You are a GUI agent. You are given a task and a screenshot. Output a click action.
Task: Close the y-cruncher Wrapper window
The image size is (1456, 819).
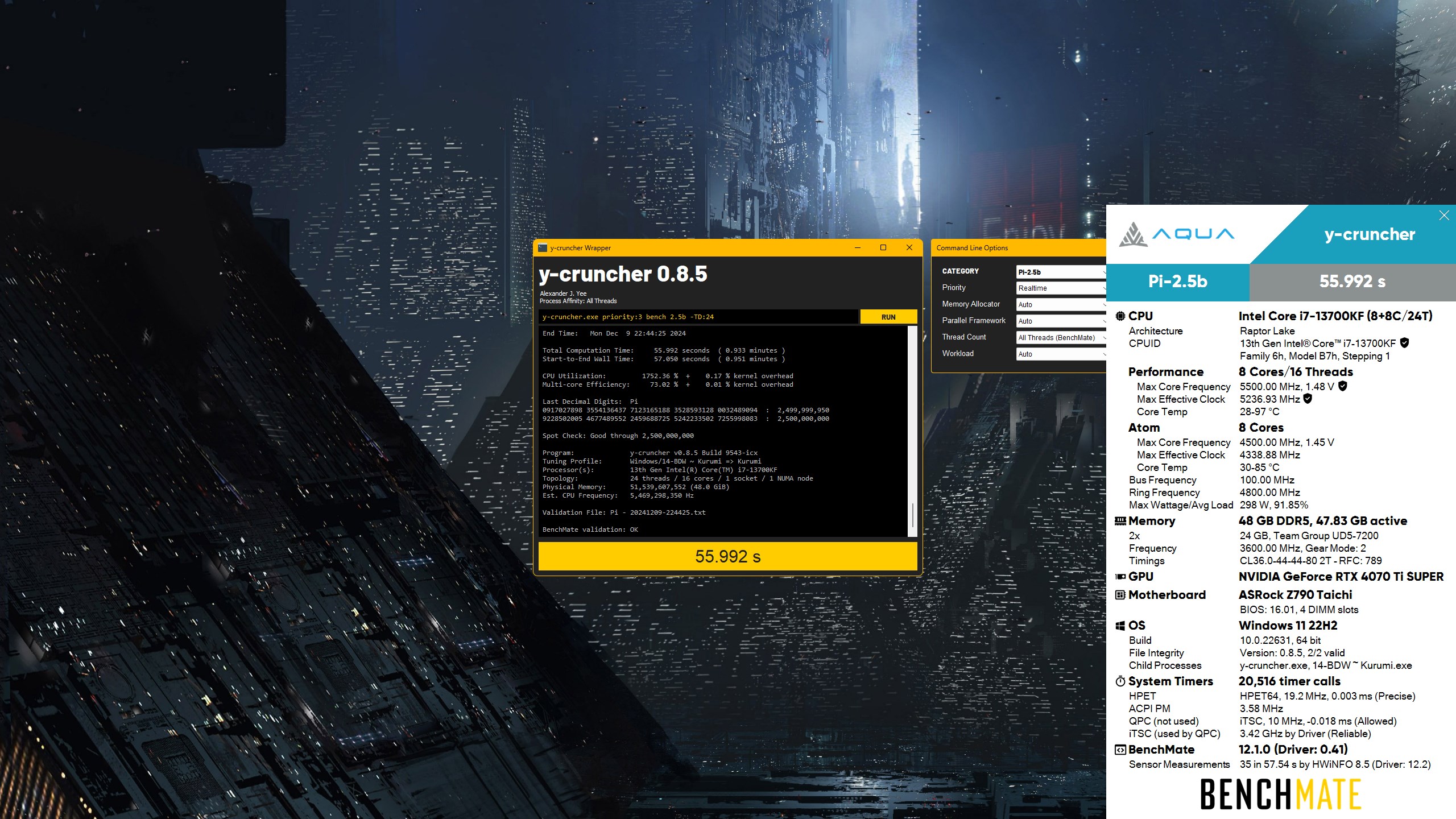[x=909, y=247]
